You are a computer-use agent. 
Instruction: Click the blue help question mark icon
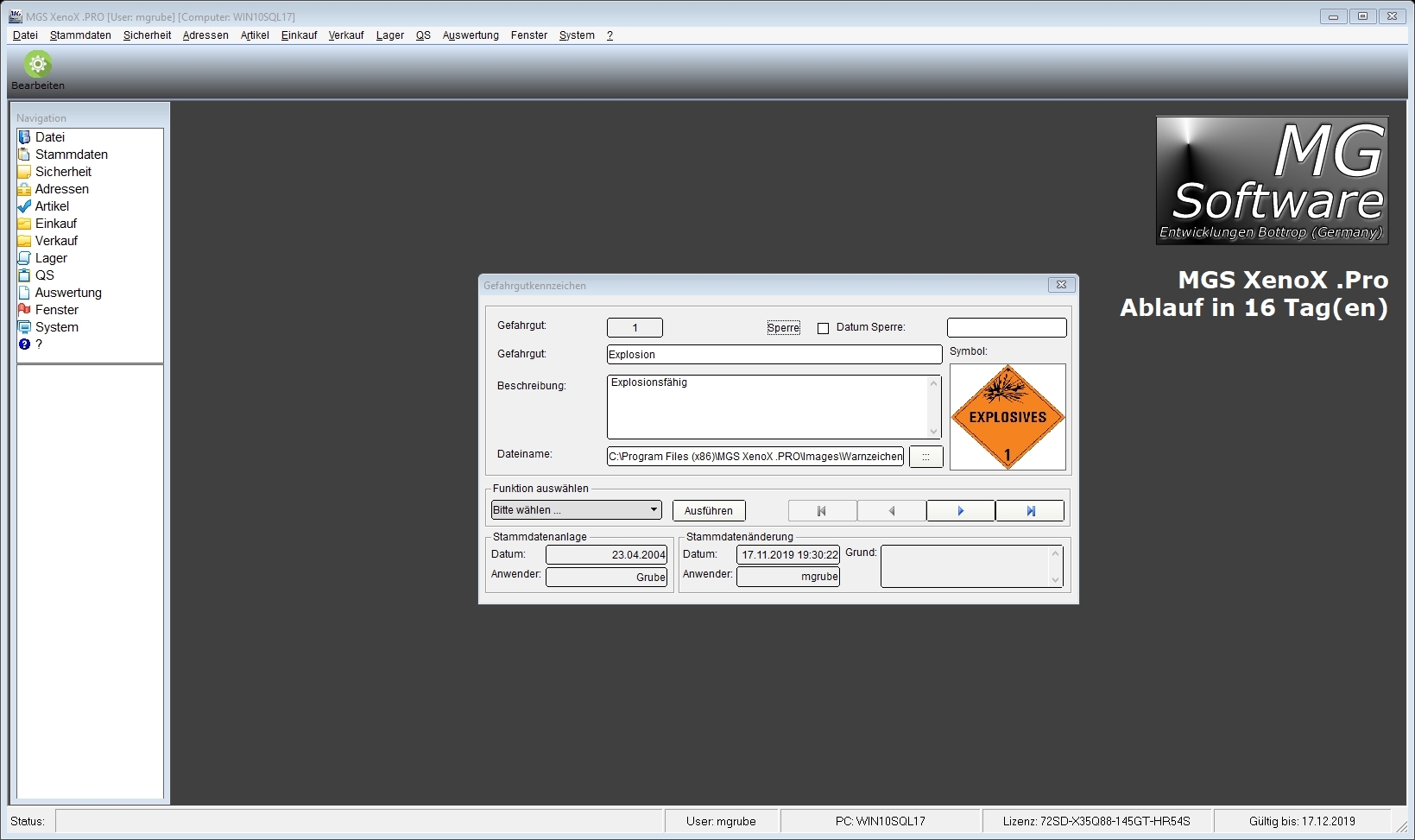click(x=24, y=344)
